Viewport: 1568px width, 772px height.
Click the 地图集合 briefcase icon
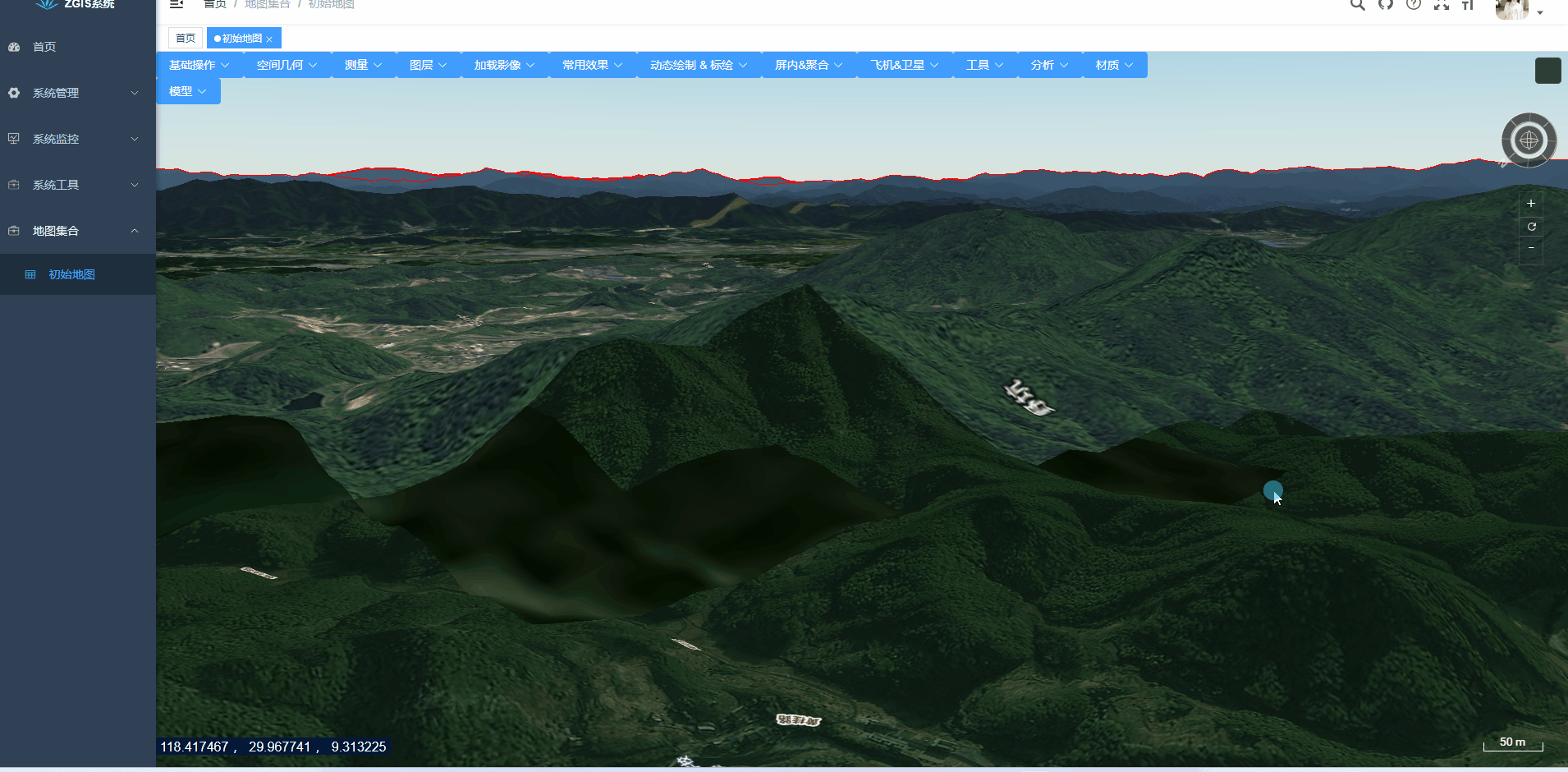14,231
